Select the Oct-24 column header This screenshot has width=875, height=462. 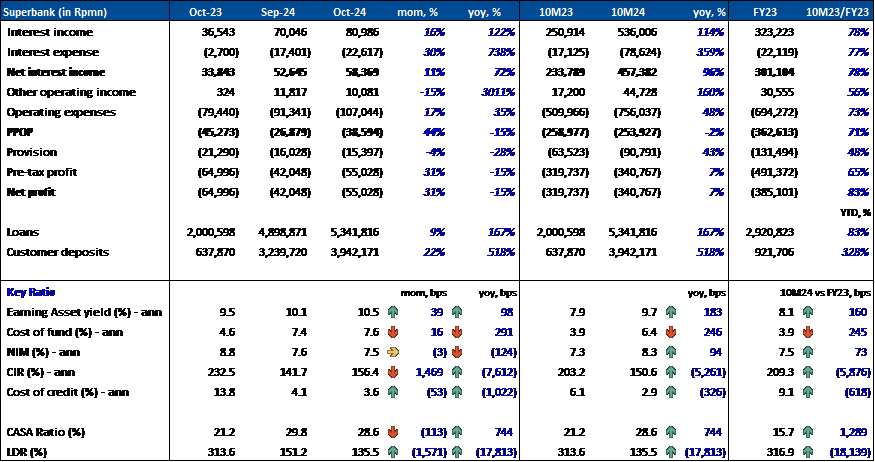(349, 12)
